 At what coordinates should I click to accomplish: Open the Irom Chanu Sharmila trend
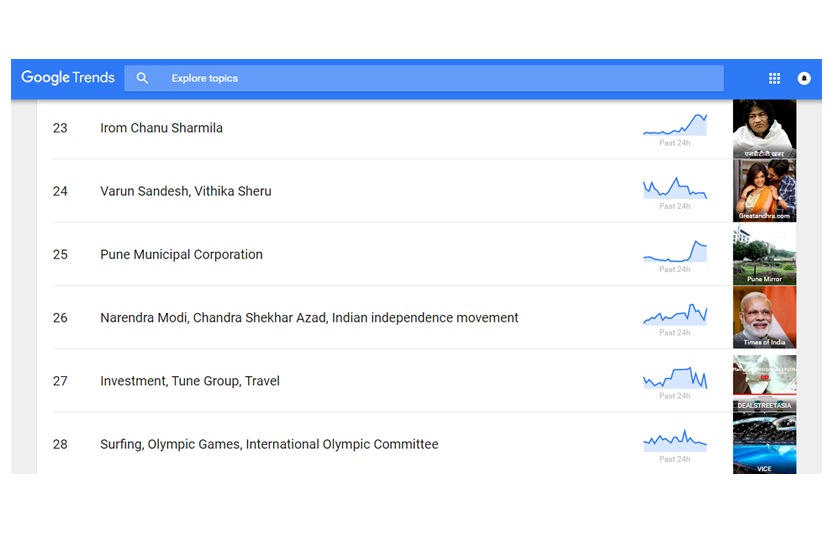tap(161, 128)
